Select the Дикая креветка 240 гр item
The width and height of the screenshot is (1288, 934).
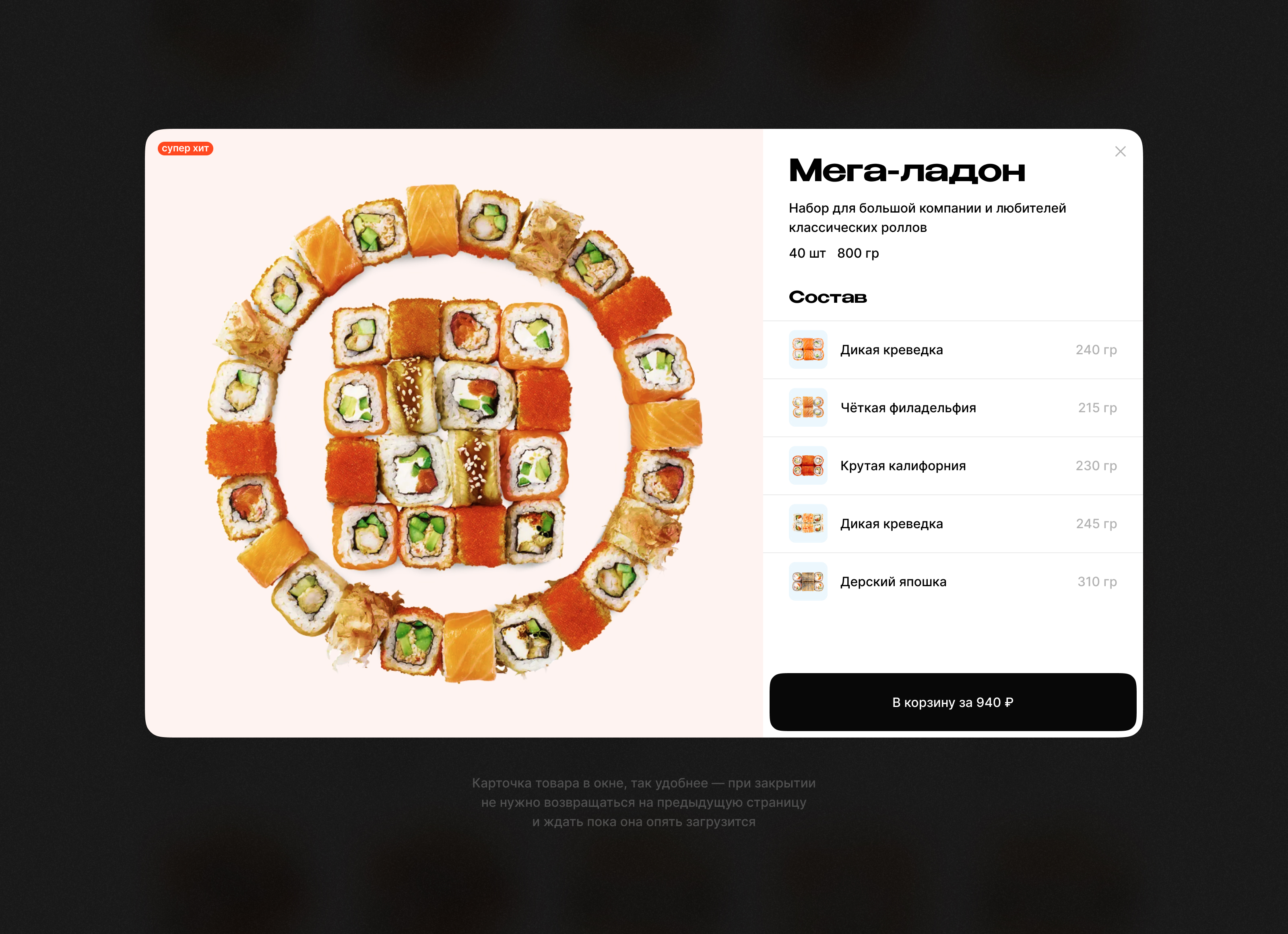pyautogui.click(x=952, y=350)
